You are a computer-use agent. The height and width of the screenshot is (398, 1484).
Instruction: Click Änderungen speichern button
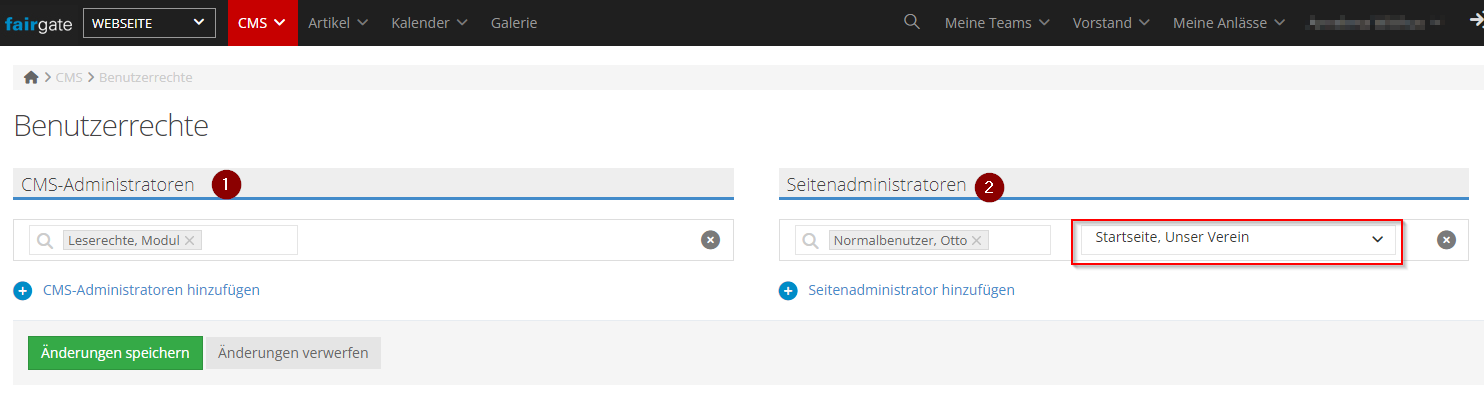(115, 353)
